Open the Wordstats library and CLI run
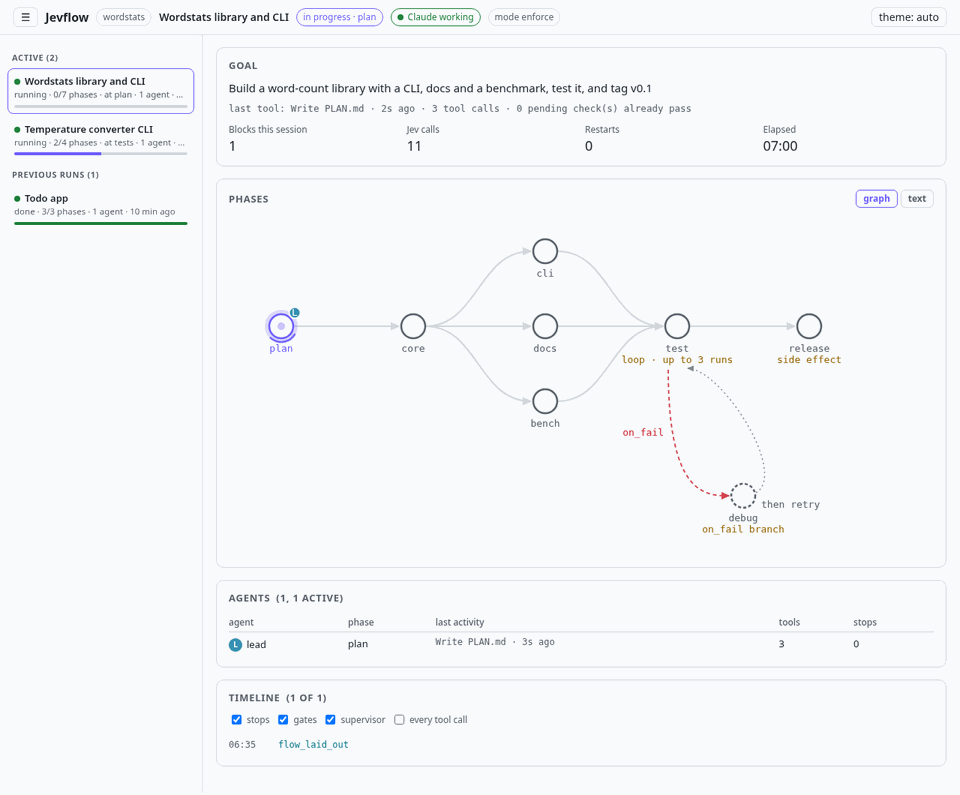The image size is (960, 795). 101,91
